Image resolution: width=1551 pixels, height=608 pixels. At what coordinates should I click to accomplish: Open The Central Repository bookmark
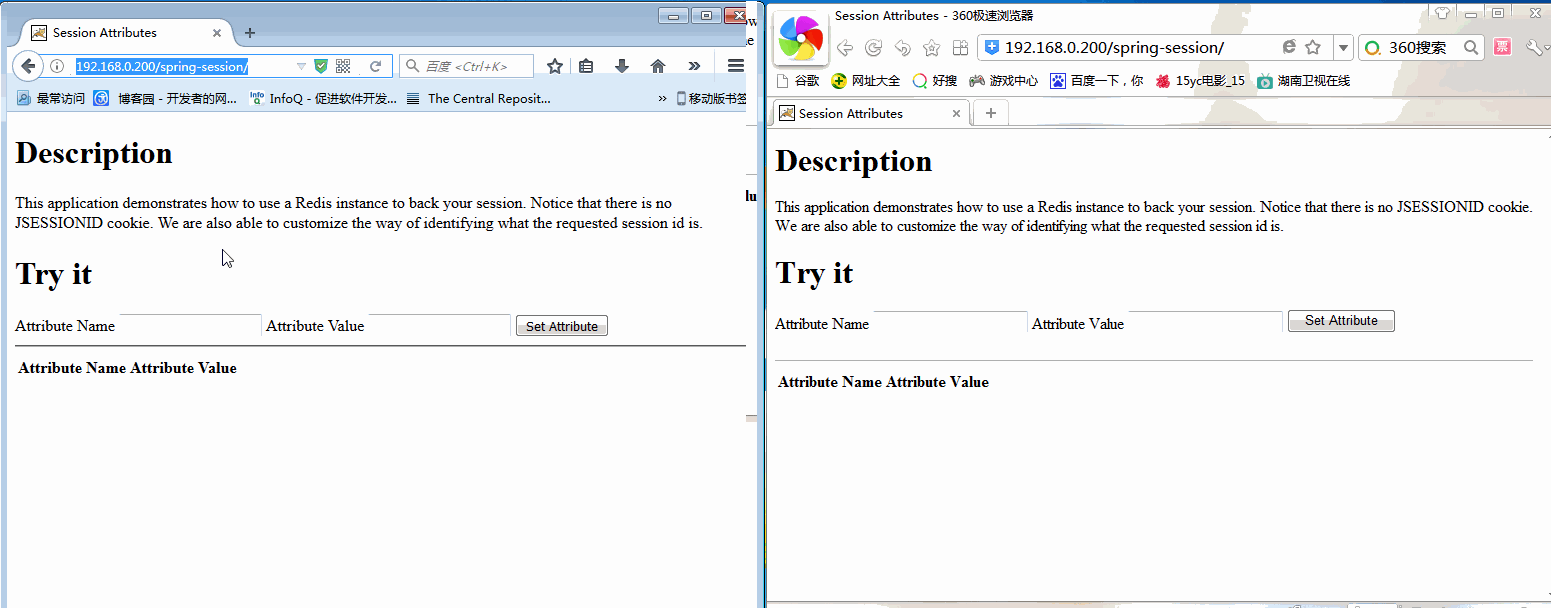pos(479,98)
